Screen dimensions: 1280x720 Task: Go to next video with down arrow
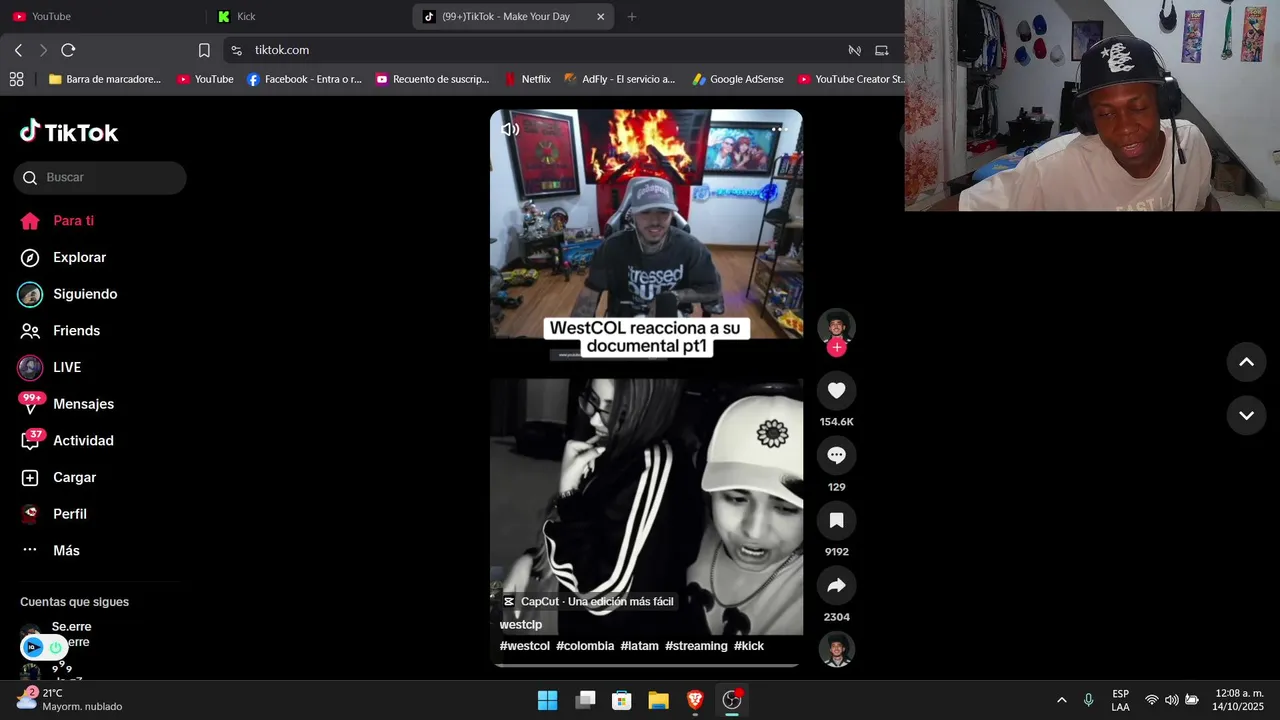1246,415
